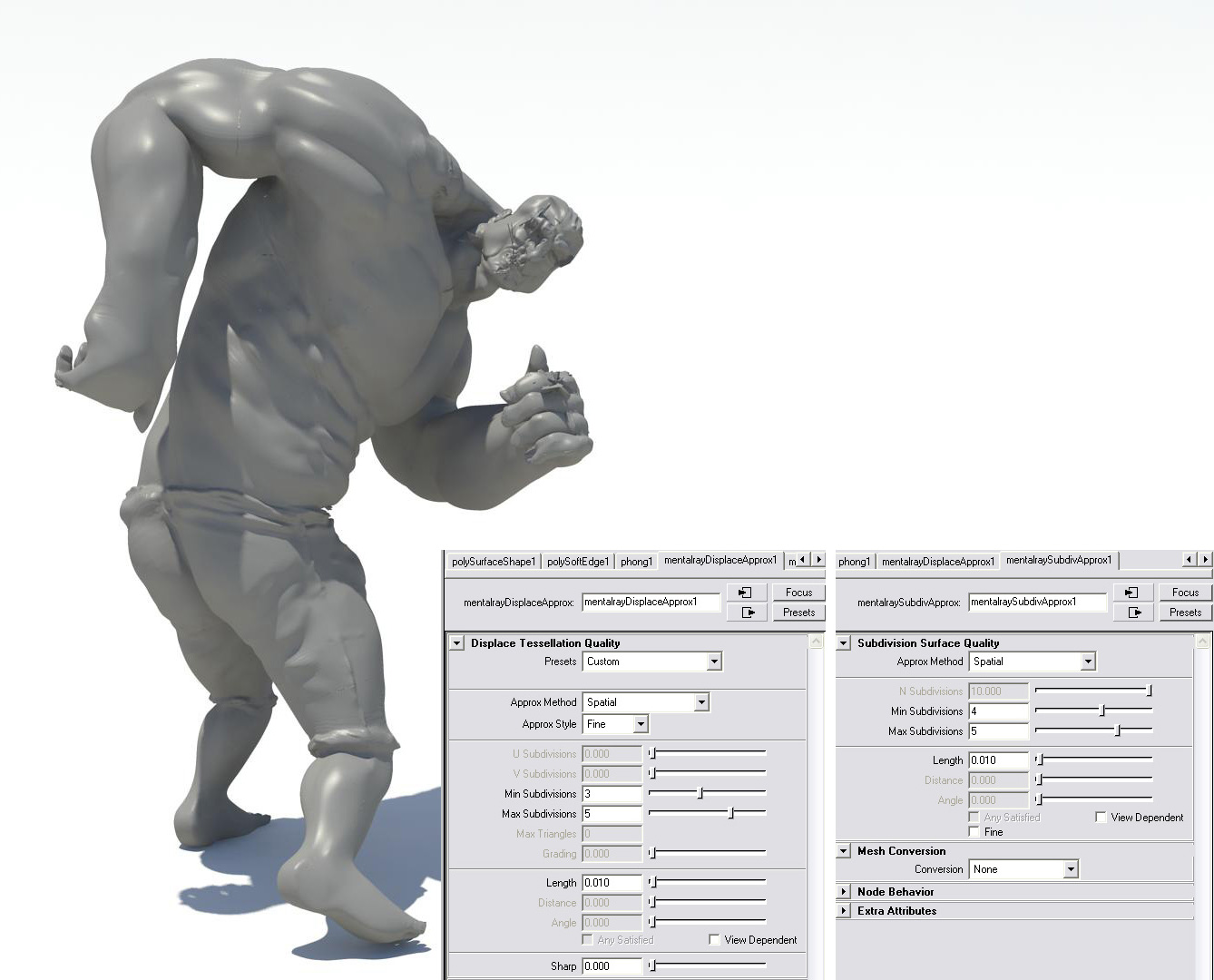Click Min Subdivisions field showing 4

[x=999, y=711]
